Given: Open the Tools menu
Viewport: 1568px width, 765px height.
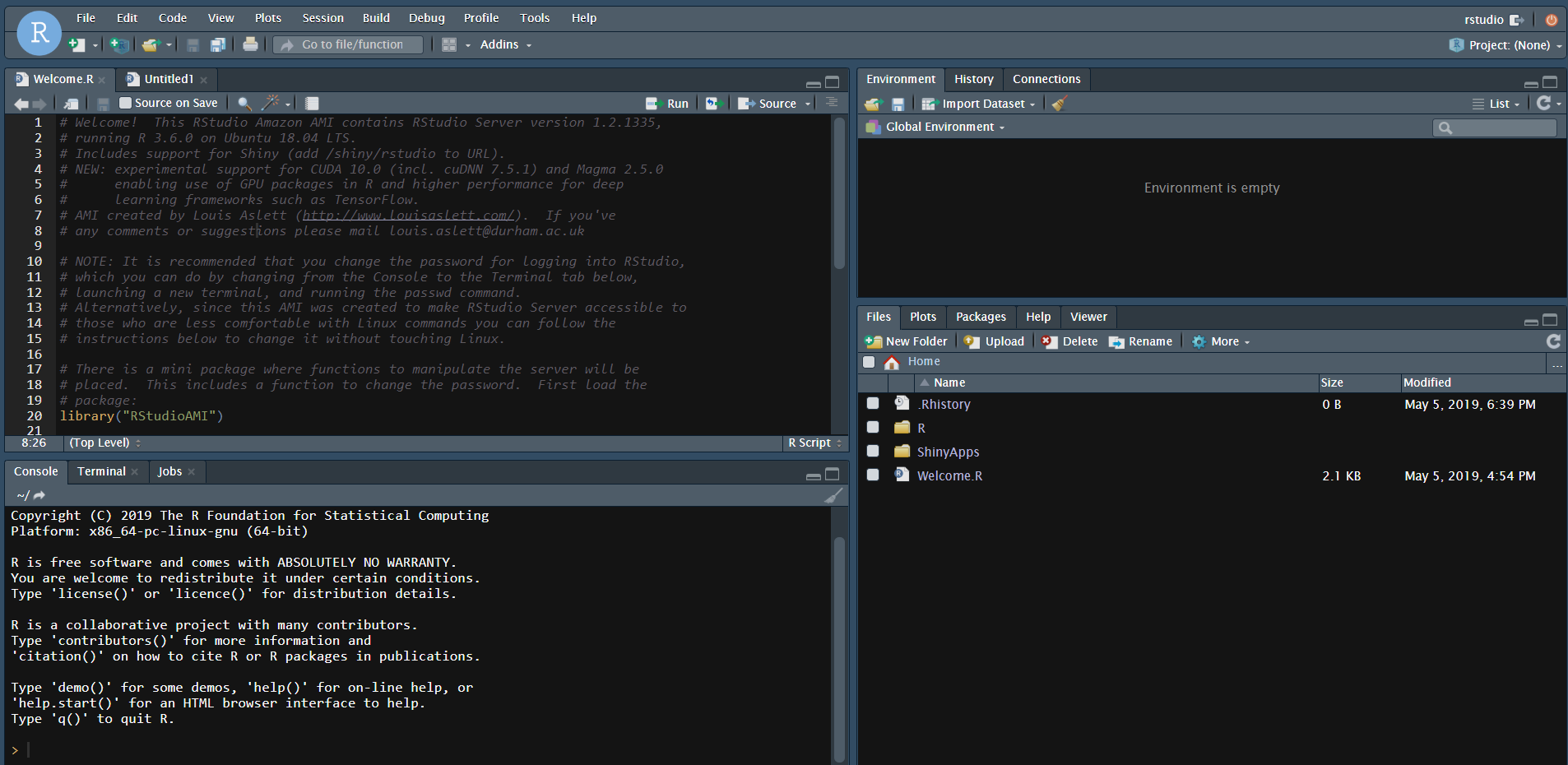Looking at the screenshot, I should pyautogui.click(x=535, y=18).
